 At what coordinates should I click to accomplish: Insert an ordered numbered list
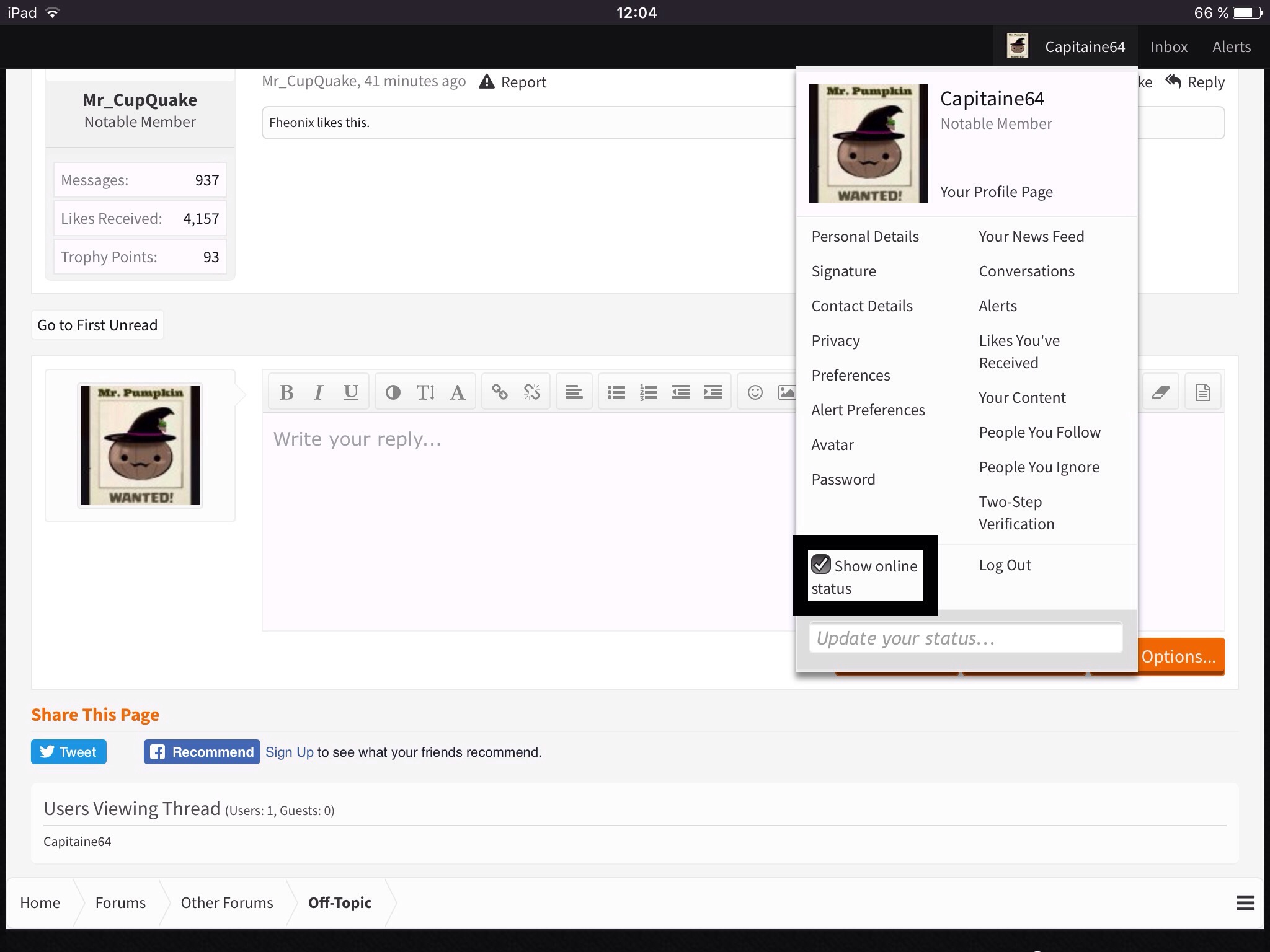(649, 392)
